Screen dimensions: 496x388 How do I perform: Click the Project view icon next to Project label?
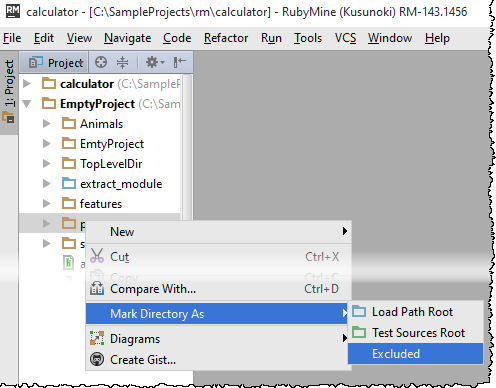(x=36, y=62)
